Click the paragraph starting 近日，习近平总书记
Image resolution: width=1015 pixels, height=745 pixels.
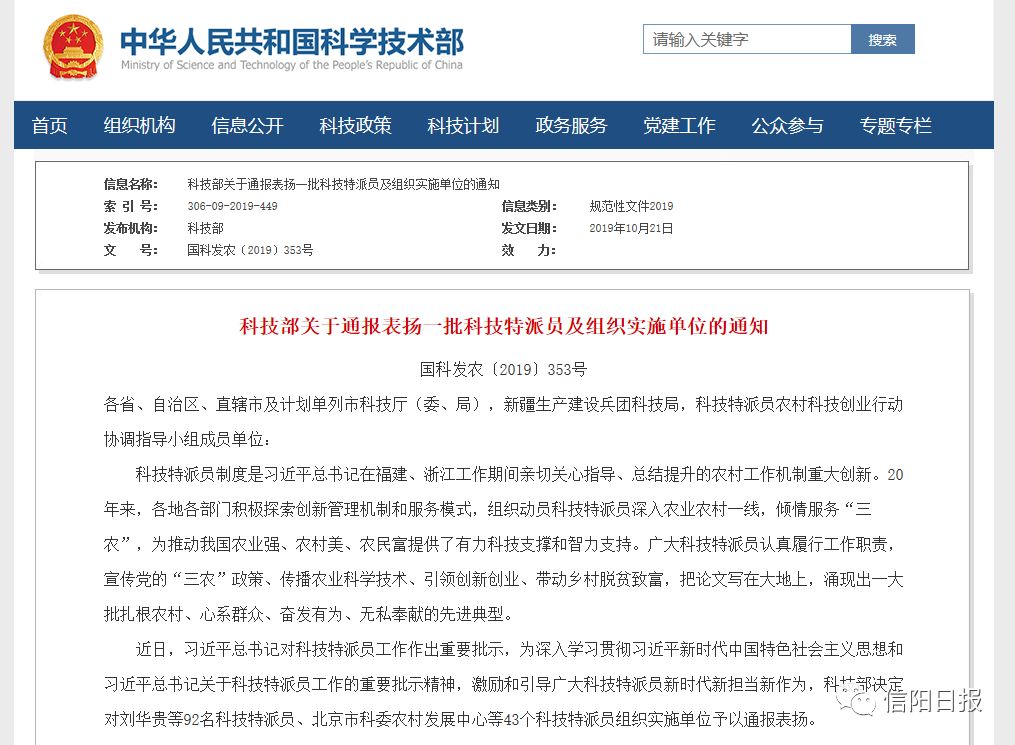click(504, 684)
